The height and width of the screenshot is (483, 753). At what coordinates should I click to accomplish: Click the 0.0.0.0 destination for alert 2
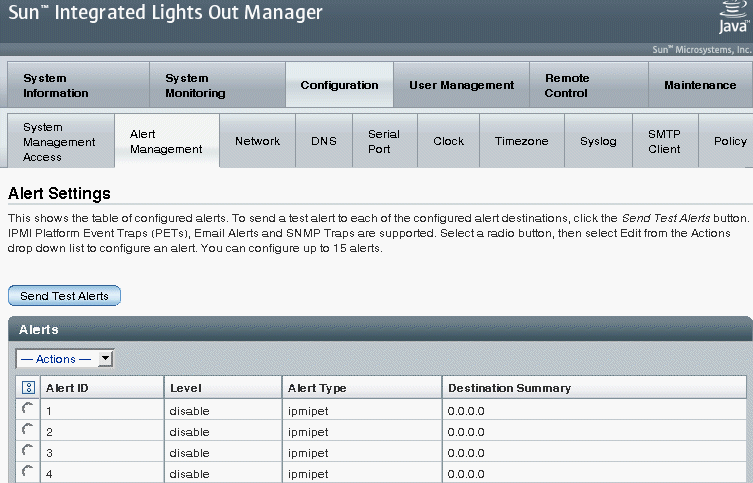click(466, 432)
